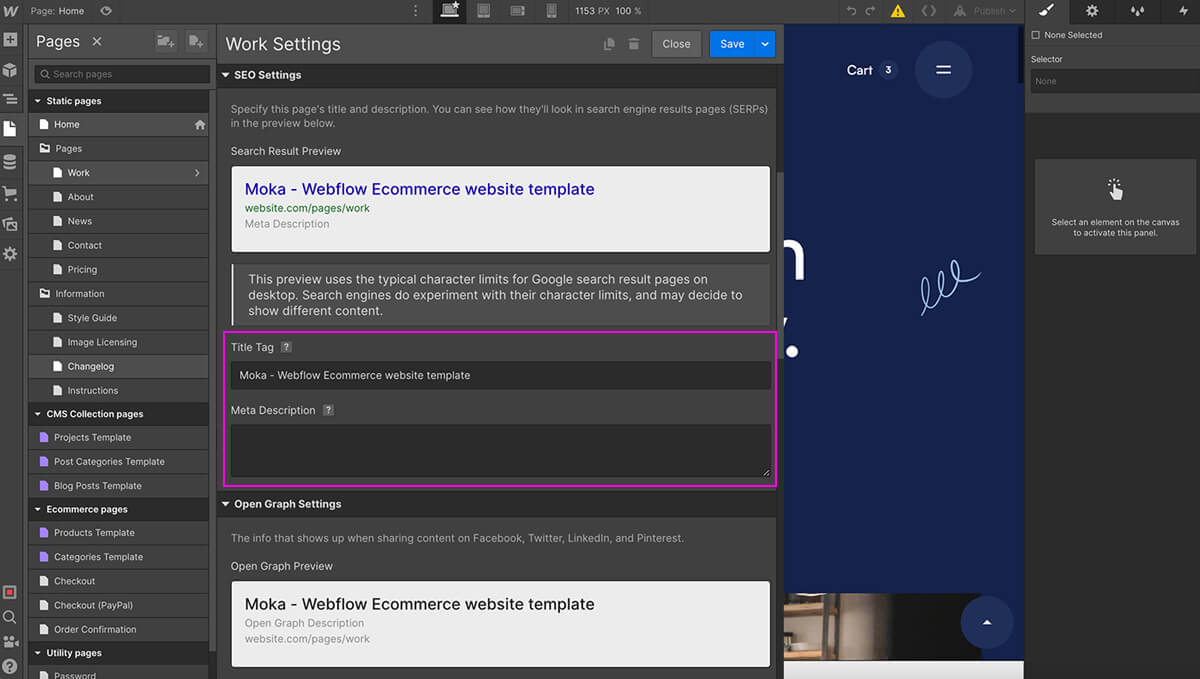Select the Blog Posts Template page
Screen dimensions: 1200x679
pyautogui.click(x=118, y=486)
